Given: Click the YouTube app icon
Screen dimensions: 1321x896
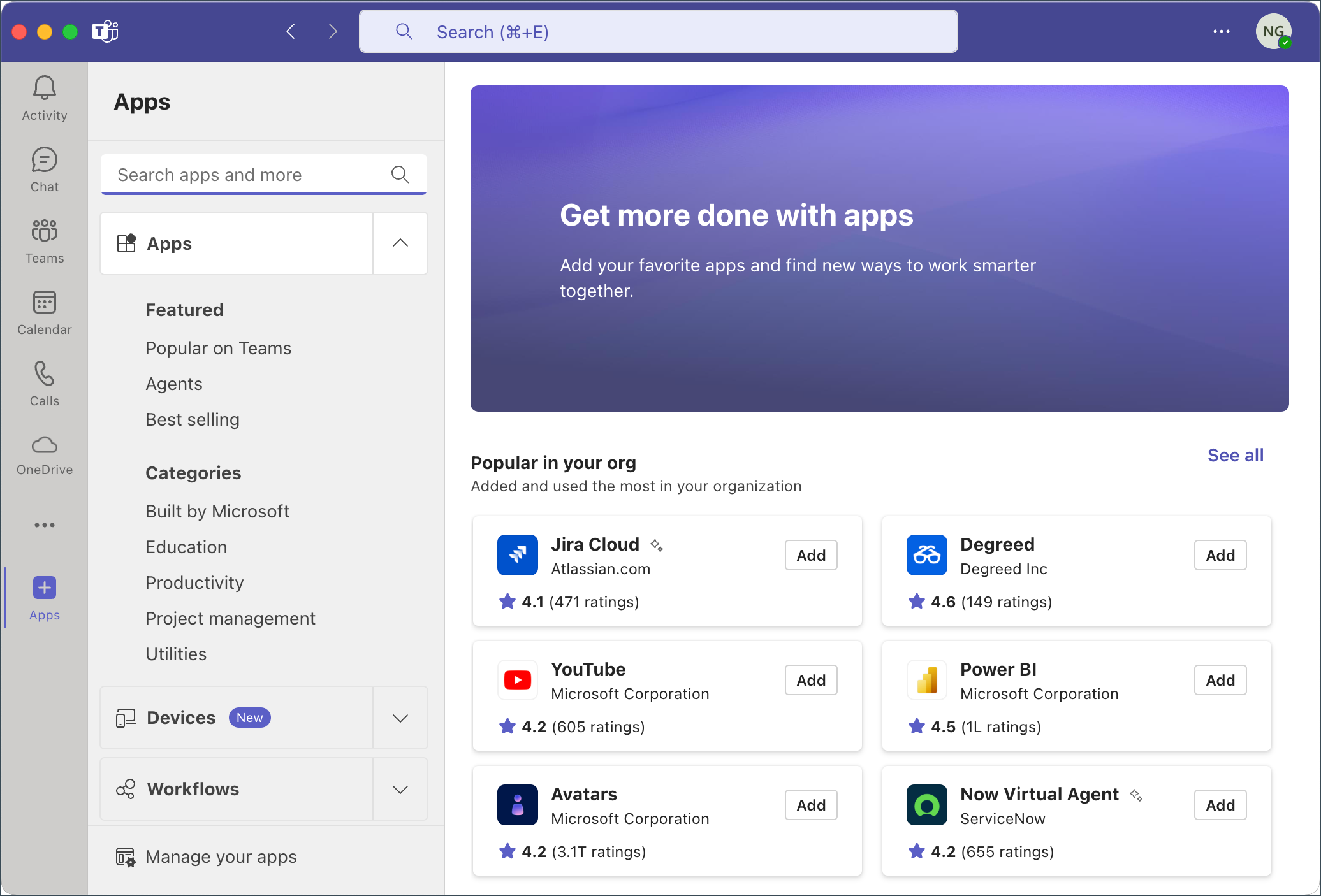Looking at the screenshot, I should pos(517,680).
